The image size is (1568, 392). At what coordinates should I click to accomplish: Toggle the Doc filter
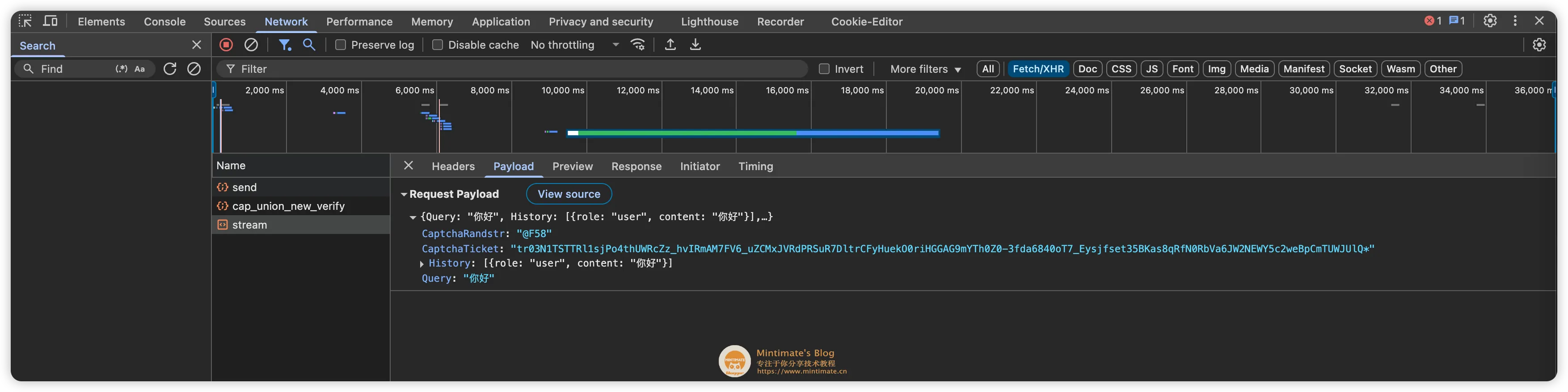(1087, 69)
